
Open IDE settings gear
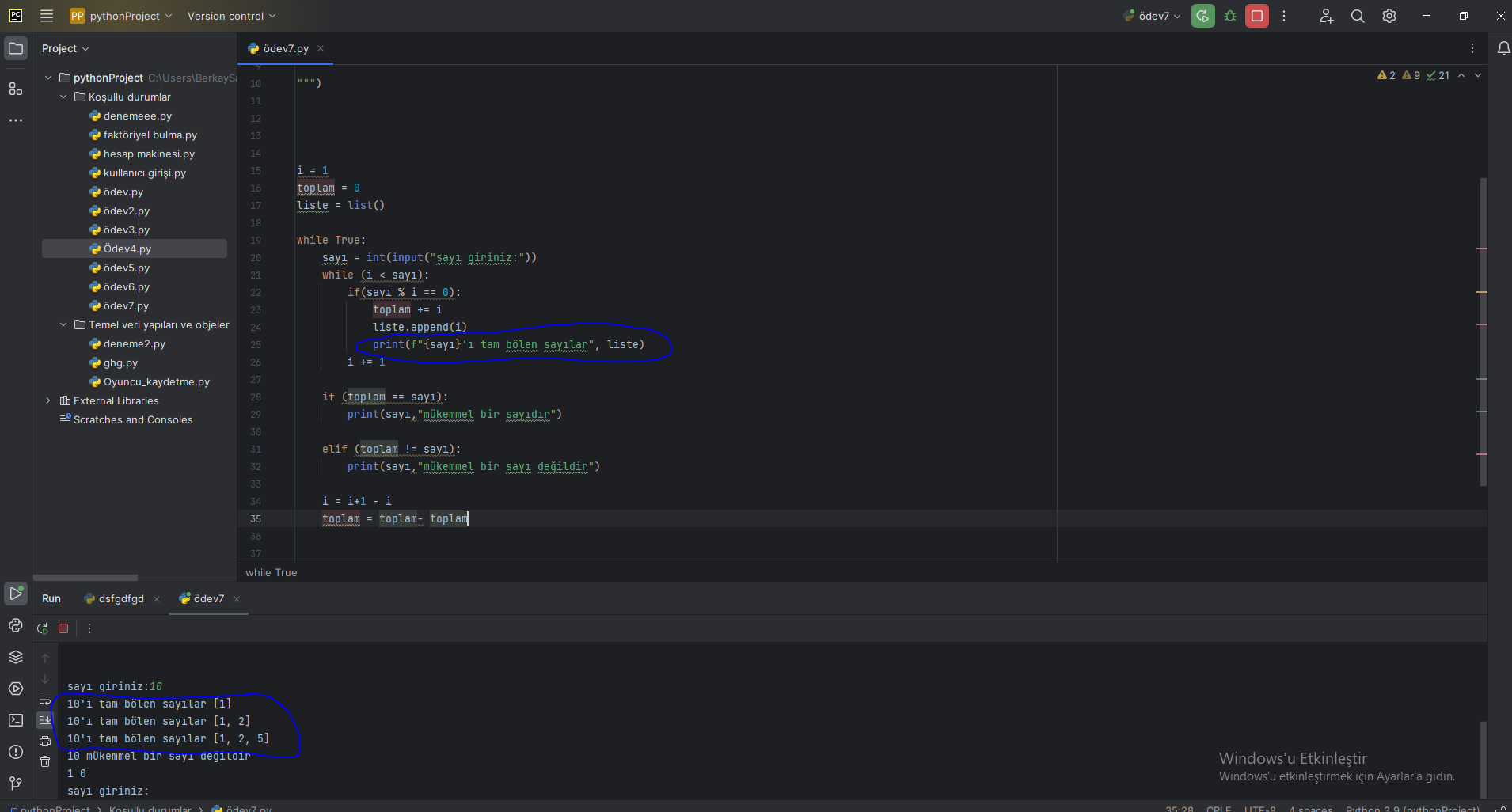pos(1389,16)
